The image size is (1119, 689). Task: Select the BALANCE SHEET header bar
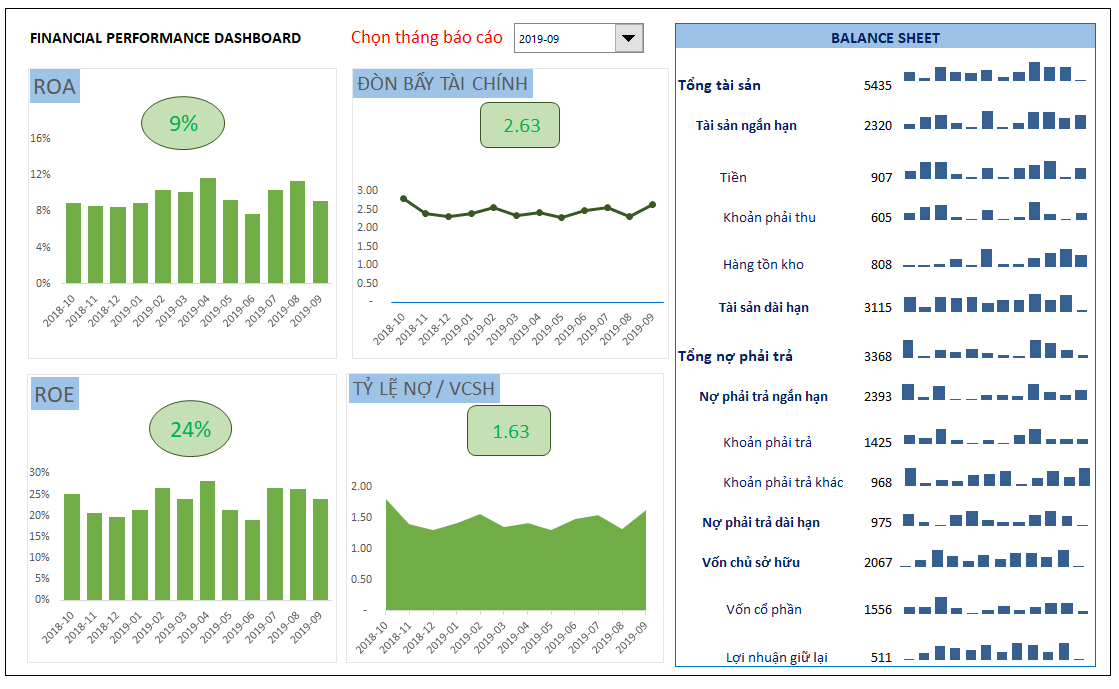coord(885,38)
